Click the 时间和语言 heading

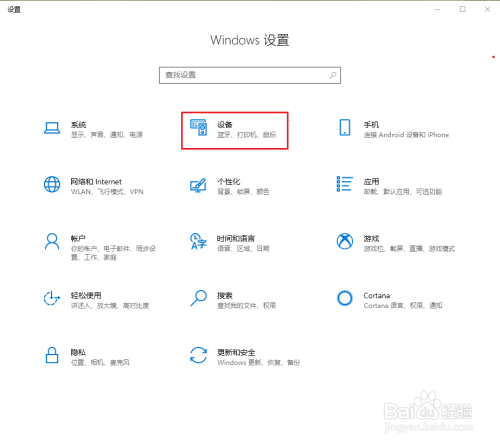236,239
